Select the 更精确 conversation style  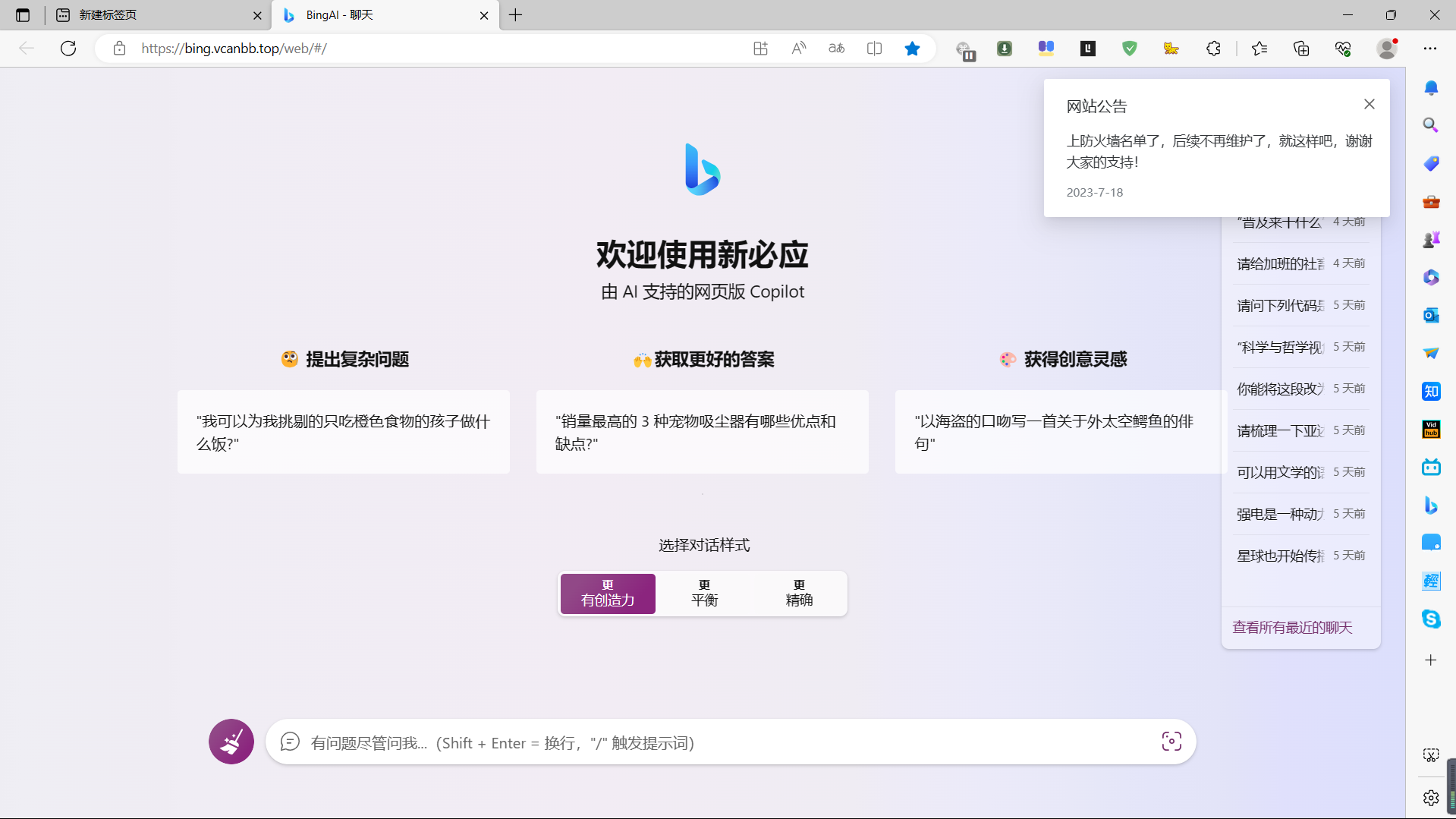point(799,594)
